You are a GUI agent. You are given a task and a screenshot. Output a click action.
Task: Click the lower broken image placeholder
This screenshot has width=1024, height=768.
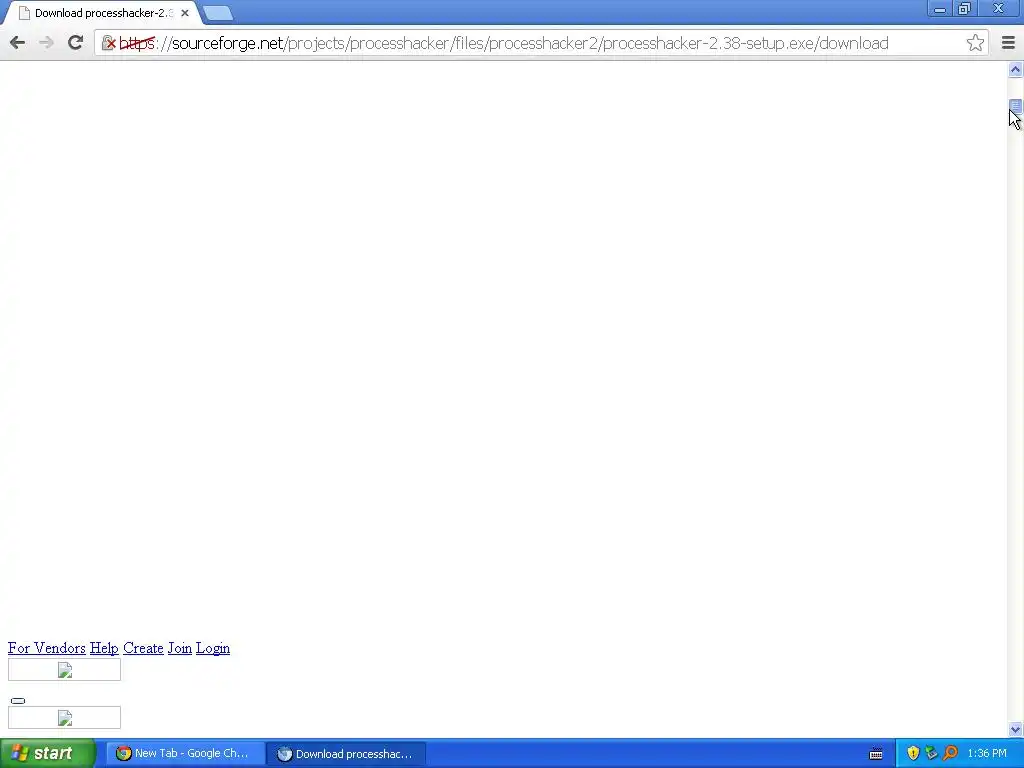(64, 718)
